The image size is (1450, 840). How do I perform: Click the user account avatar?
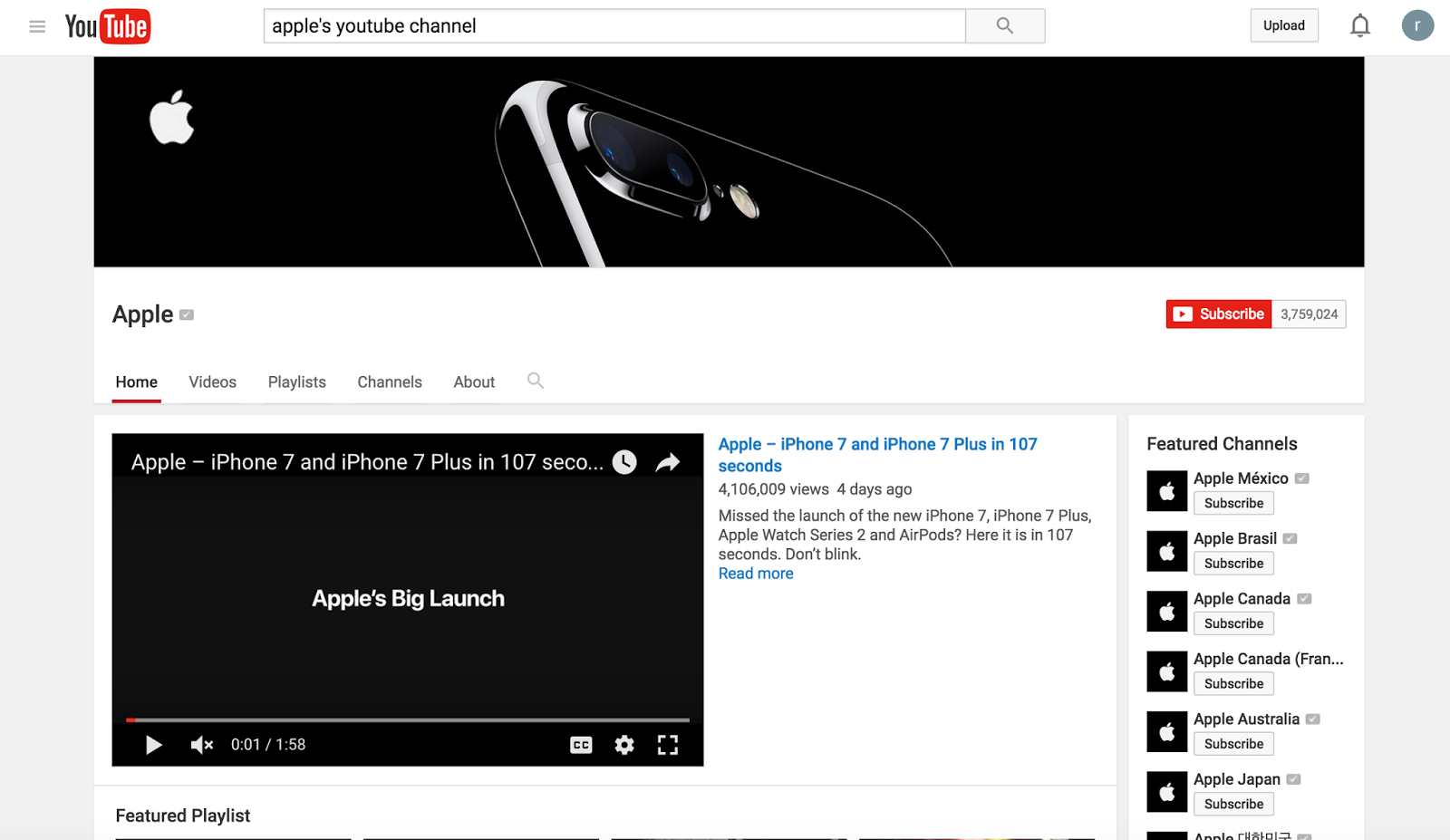click(x=1417, y=25)
